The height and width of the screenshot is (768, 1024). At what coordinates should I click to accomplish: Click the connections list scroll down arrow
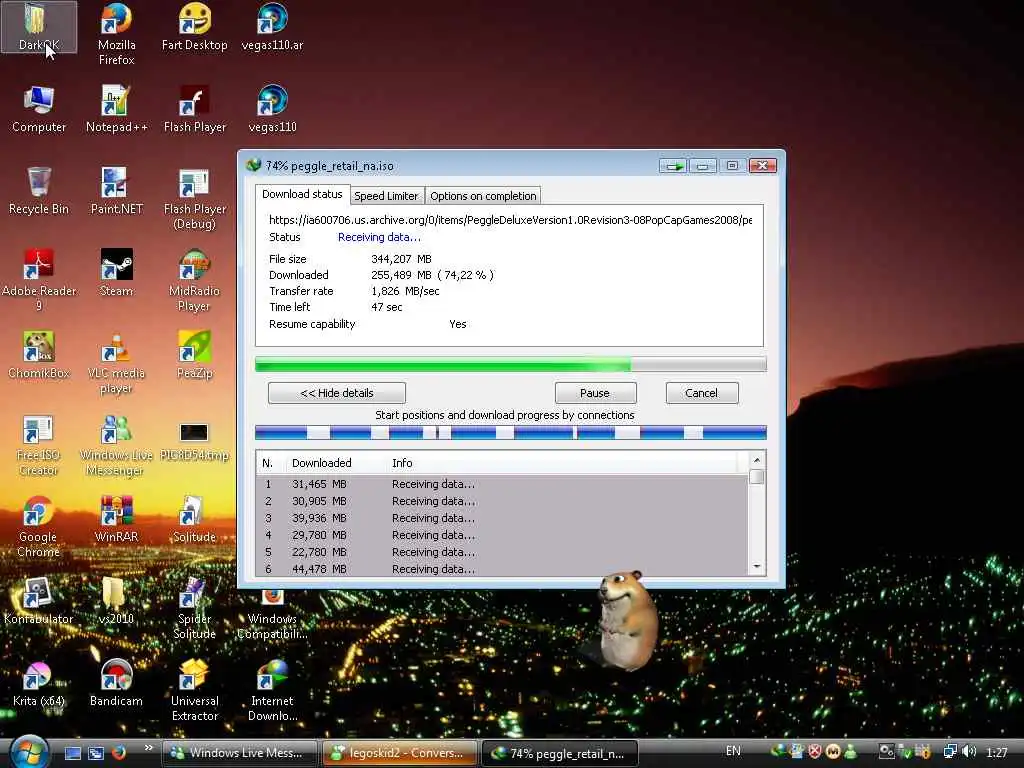pos(757,567)
